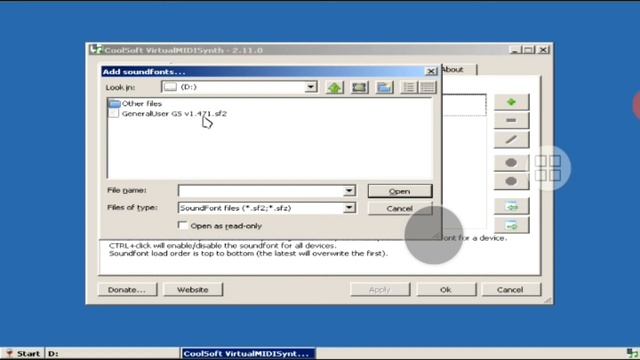Click the Open button
Image resolution: width=640 pixels, height=360 pixels.
[x=400, y=191]
